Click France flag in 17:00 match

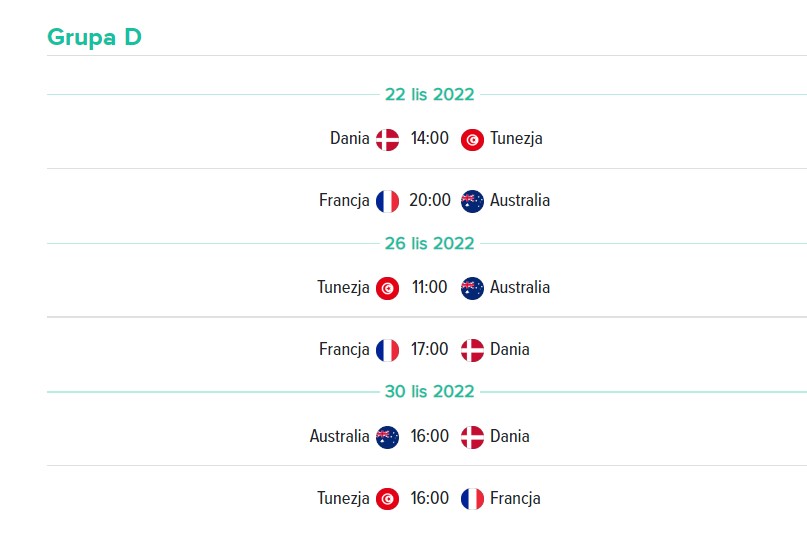coord(387,350)
